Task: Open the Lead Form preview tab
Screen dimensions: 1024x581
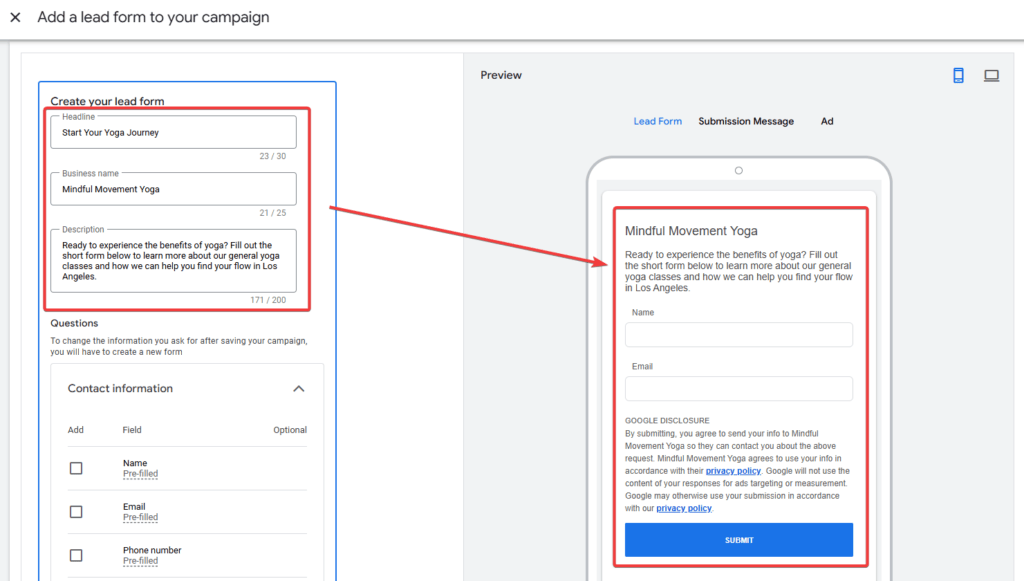Action: point(657,122)
